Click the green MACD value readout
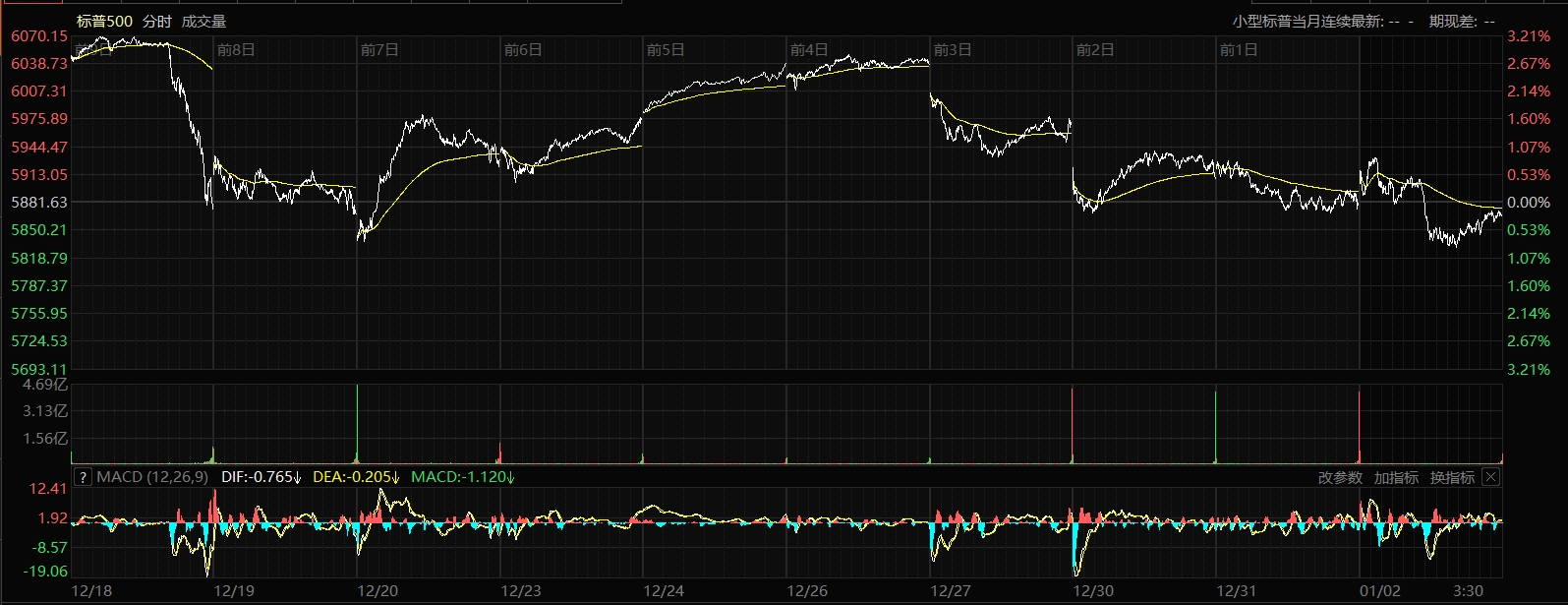 tap(462, 477)
